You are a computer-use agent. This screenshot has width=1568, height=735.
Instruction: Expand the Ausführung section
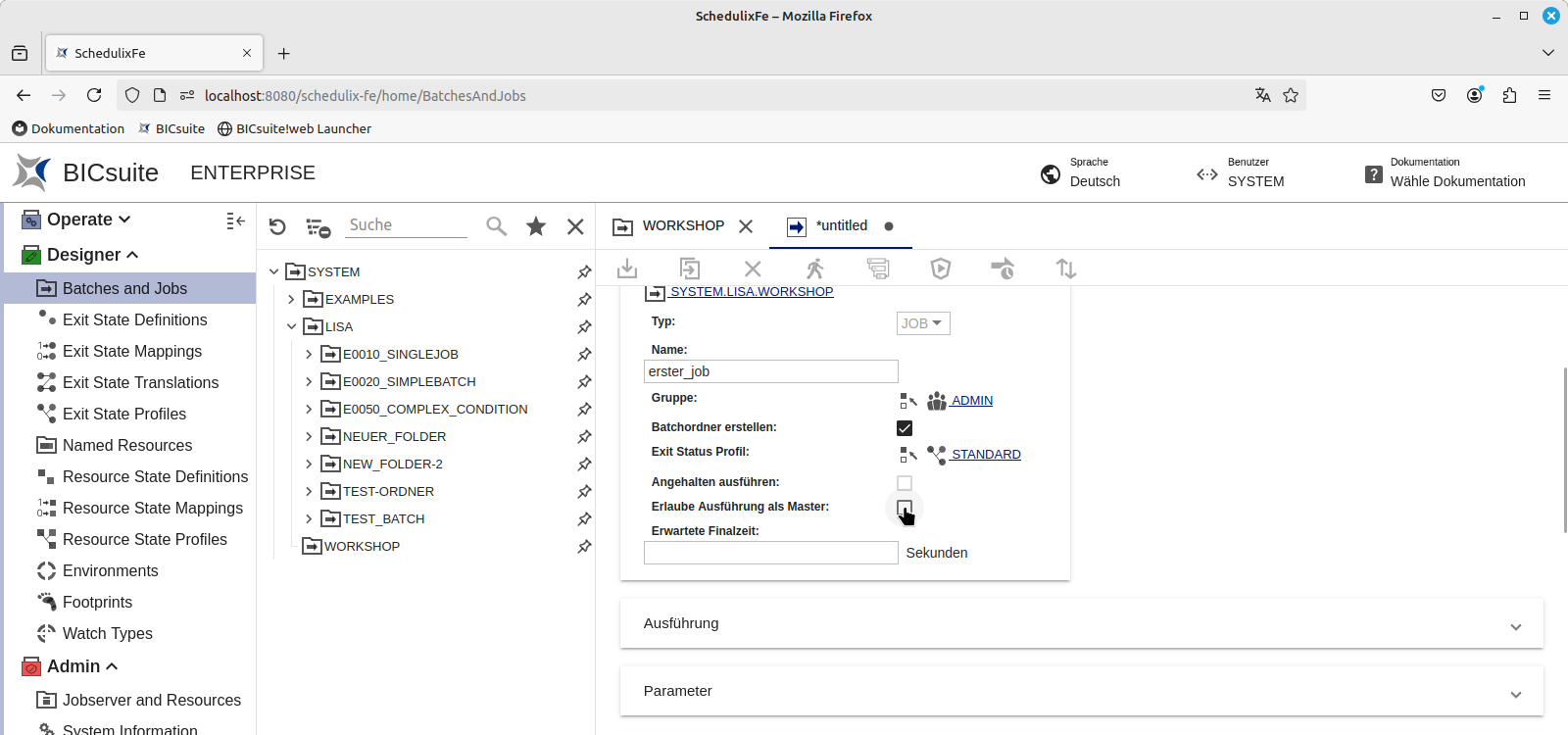coord(1081,624)
